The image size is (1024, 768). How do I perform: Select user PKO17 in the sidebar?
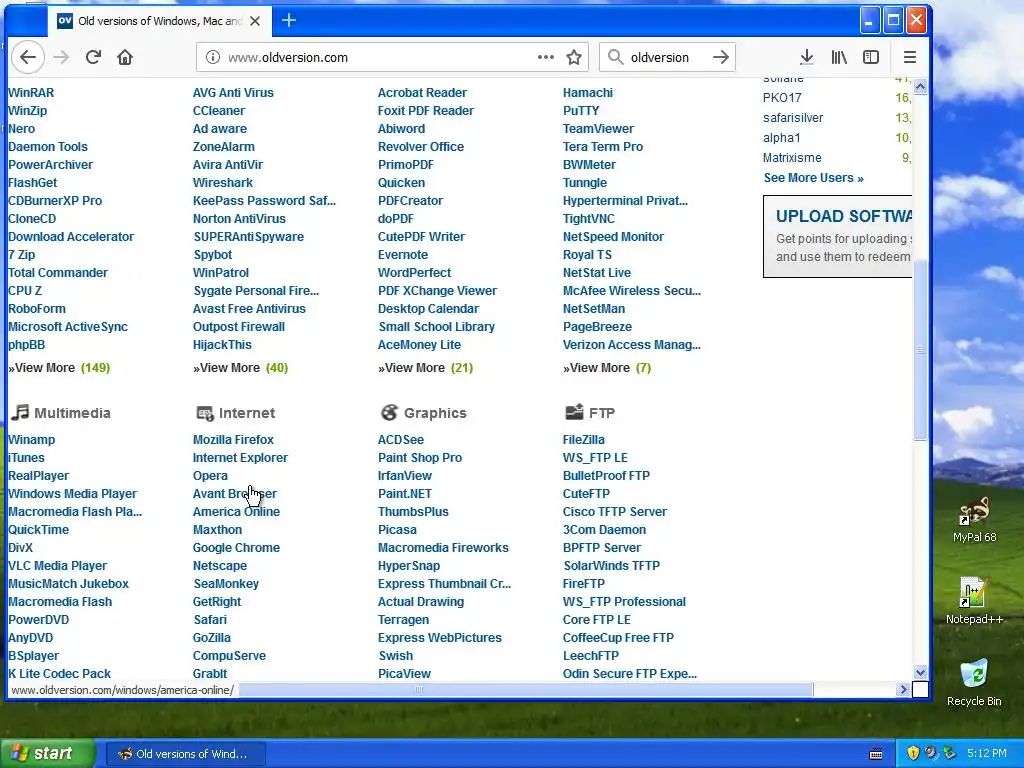[x=782, y=98]
